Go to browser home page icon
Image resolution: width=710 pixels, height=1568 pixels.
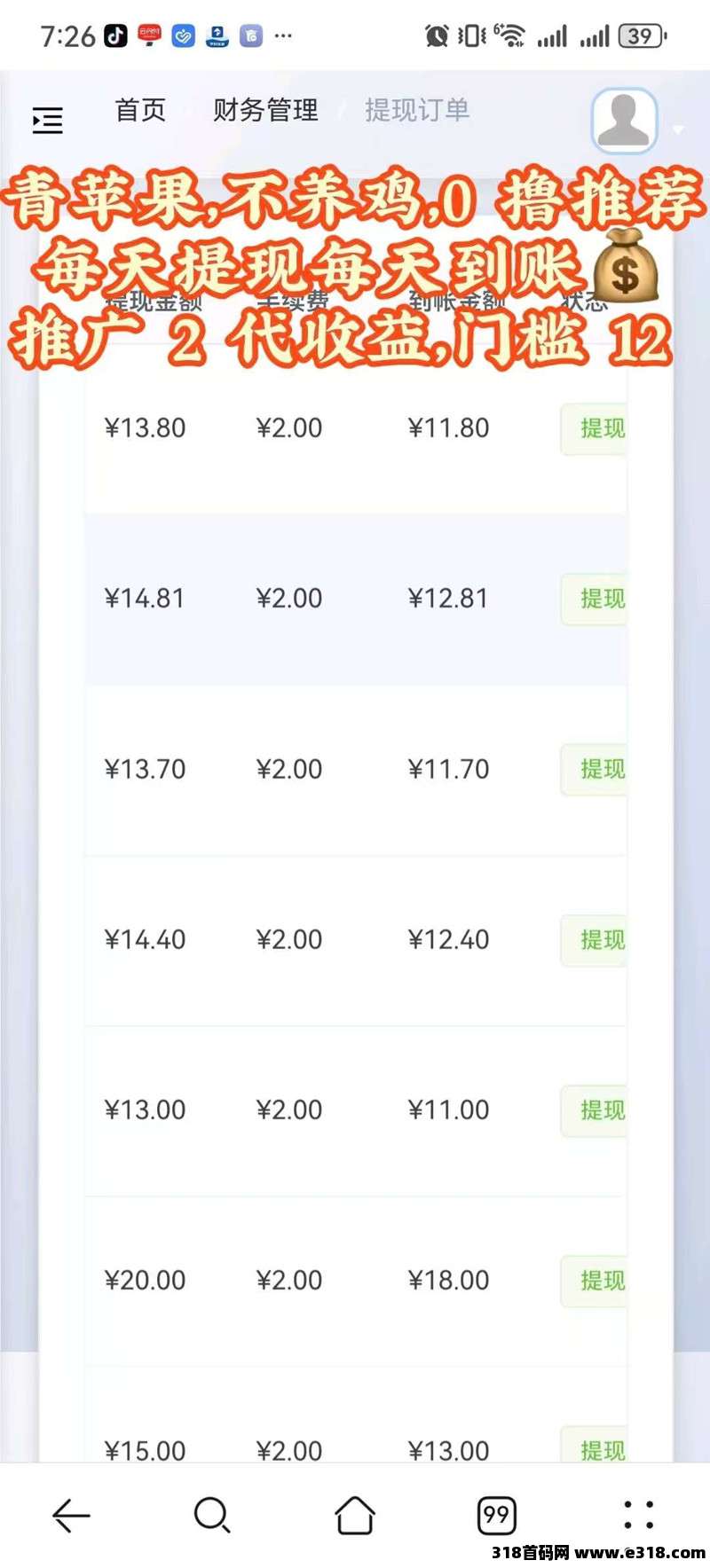pyautogui.click(x=355, y=1516)
